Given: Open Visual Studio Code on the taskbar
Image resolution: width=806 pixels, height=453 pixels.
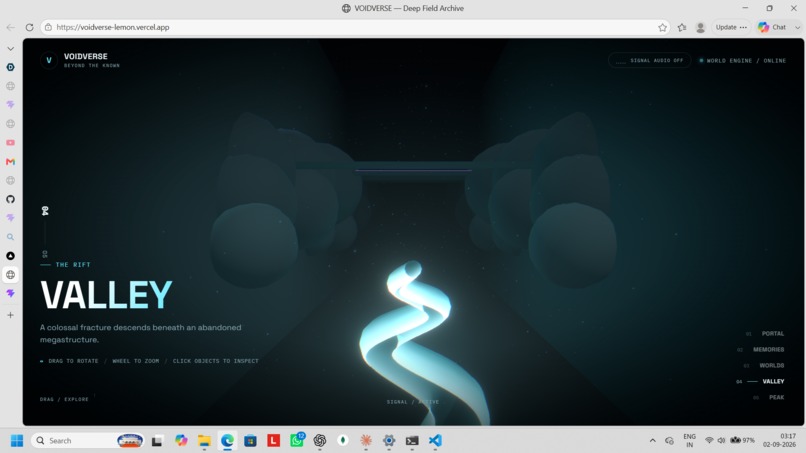Looking at the screenshot, I should 435,441.
